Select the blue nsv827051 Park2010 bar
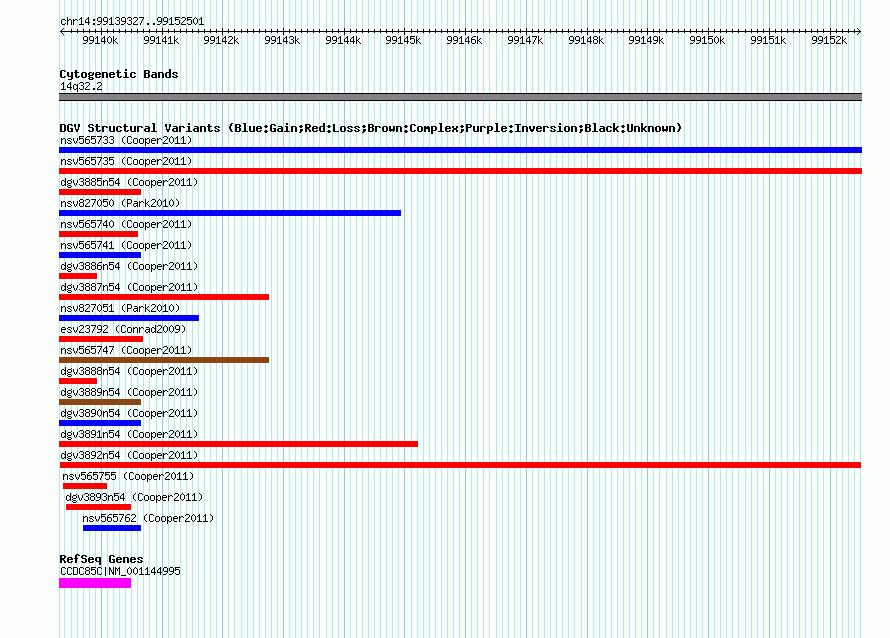The image size is (890, 638). (x=129, y=318)
